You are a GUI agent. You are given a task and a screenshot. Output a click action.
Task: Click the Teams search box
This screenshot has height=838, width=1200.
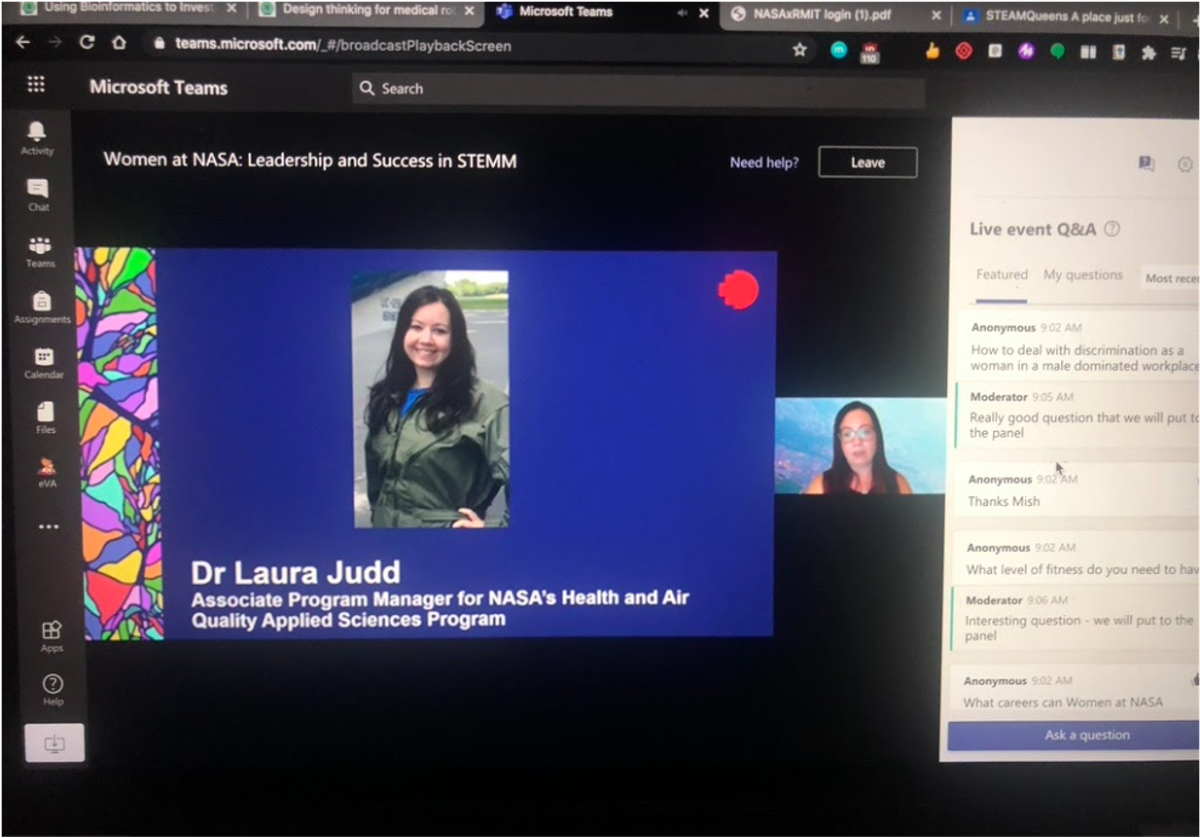(638, 89)
